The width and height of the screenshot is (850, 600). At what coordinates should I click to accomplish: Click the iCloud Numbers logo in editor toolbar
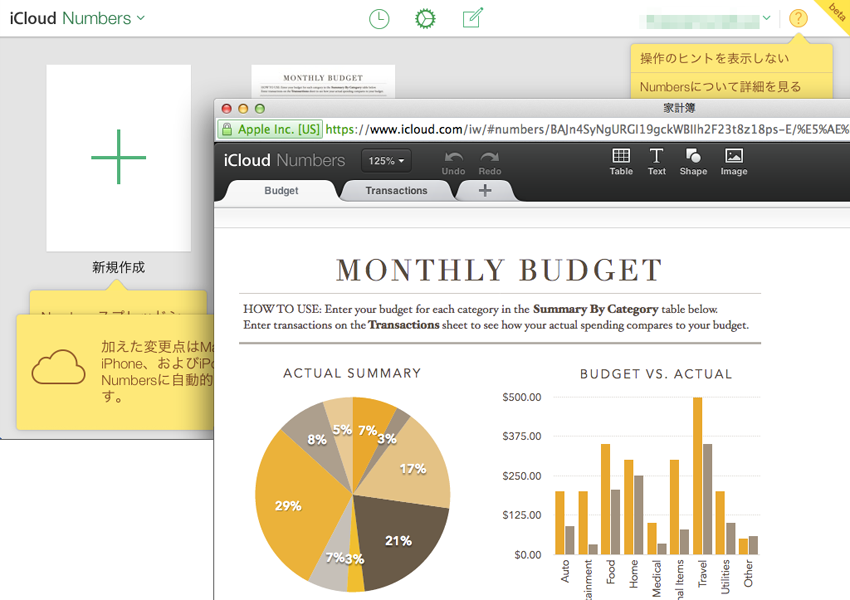click(284, 160)
